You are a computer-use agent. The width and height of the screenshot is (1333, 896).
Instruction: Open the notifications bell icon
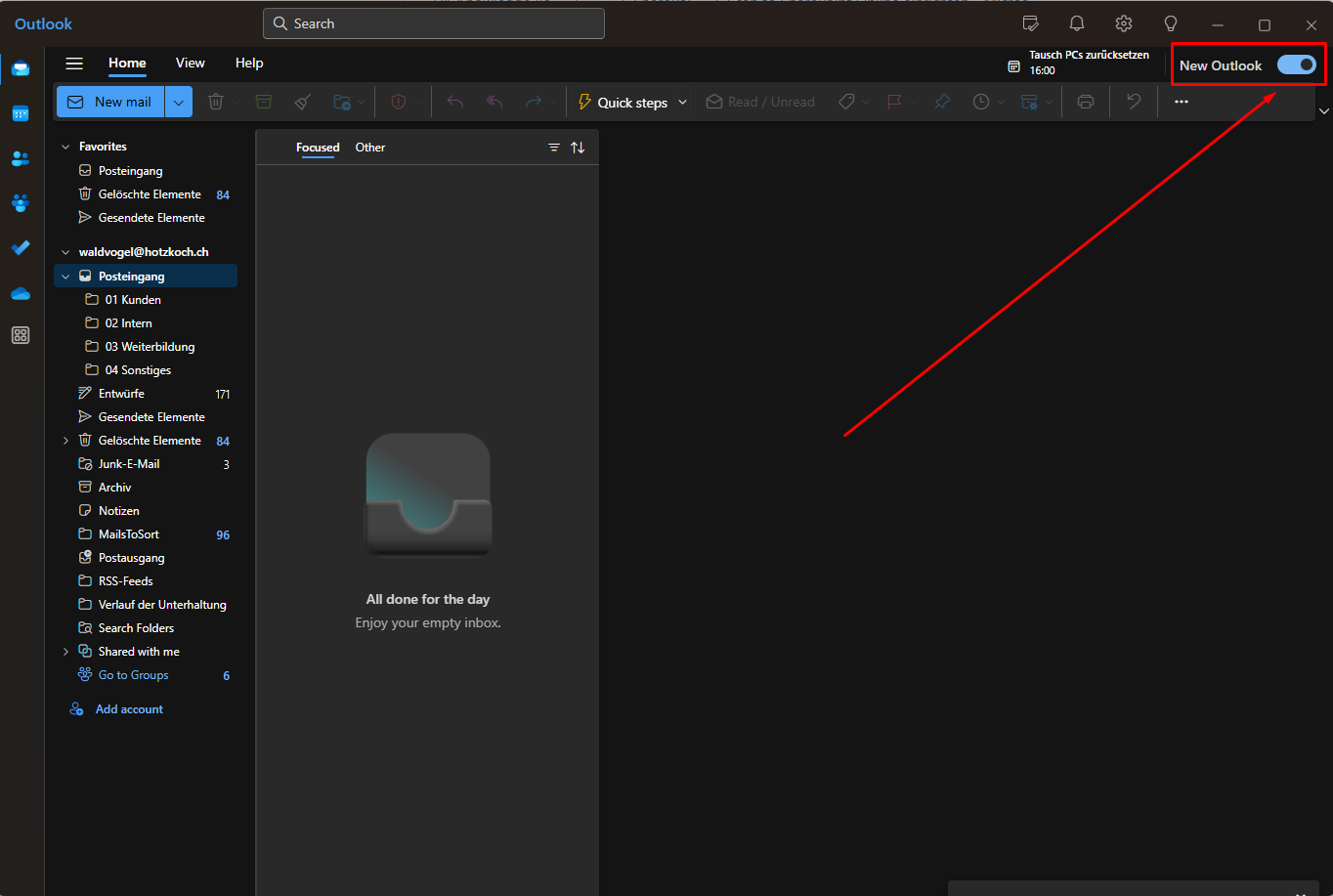coord(1077,23)
